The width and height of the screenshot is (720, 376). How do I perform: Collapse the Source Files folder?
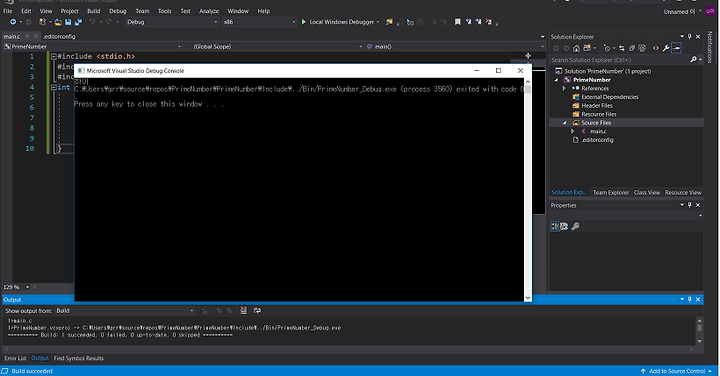point(564,123)
